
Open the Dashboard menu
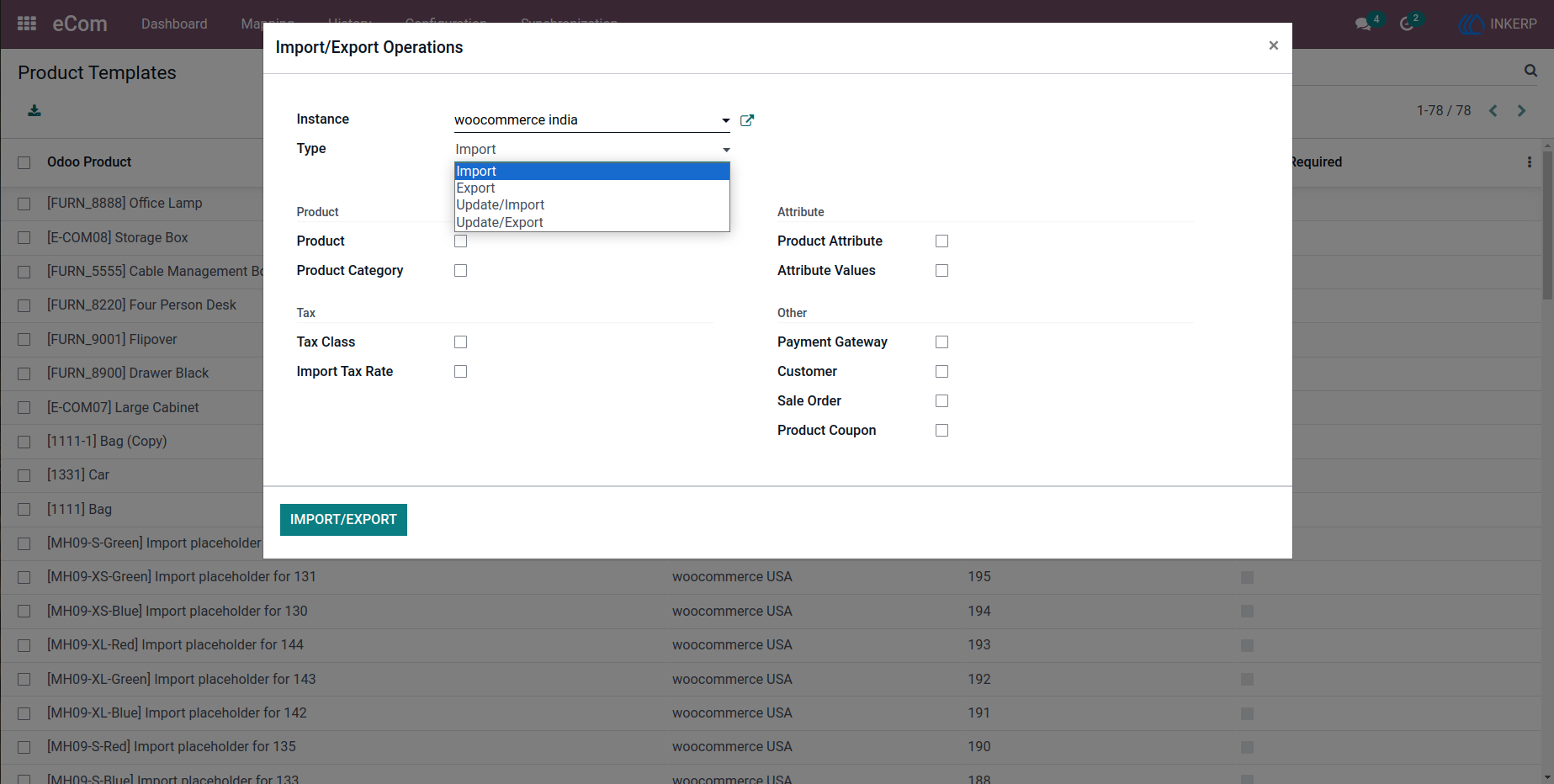point(174,24)
